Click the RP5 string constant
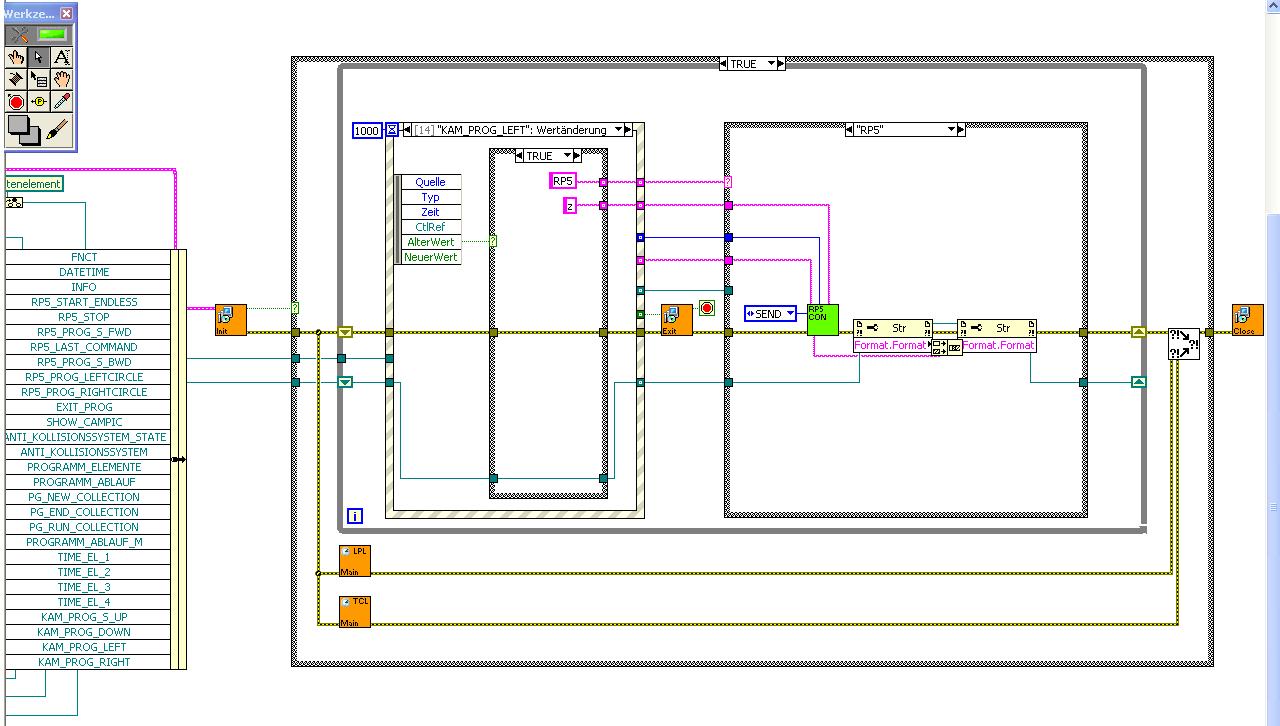The image size is (1280, 726). coord(563,181)
